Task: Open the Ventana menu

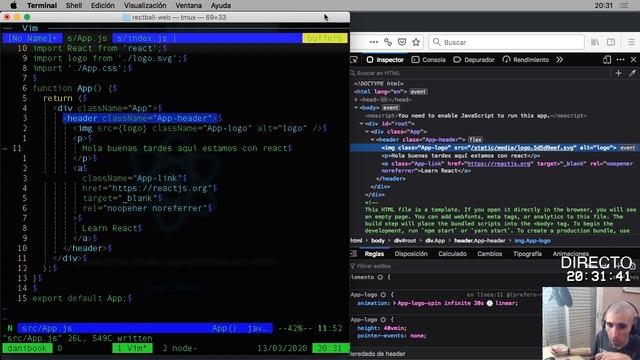Action: click(189, 5)
